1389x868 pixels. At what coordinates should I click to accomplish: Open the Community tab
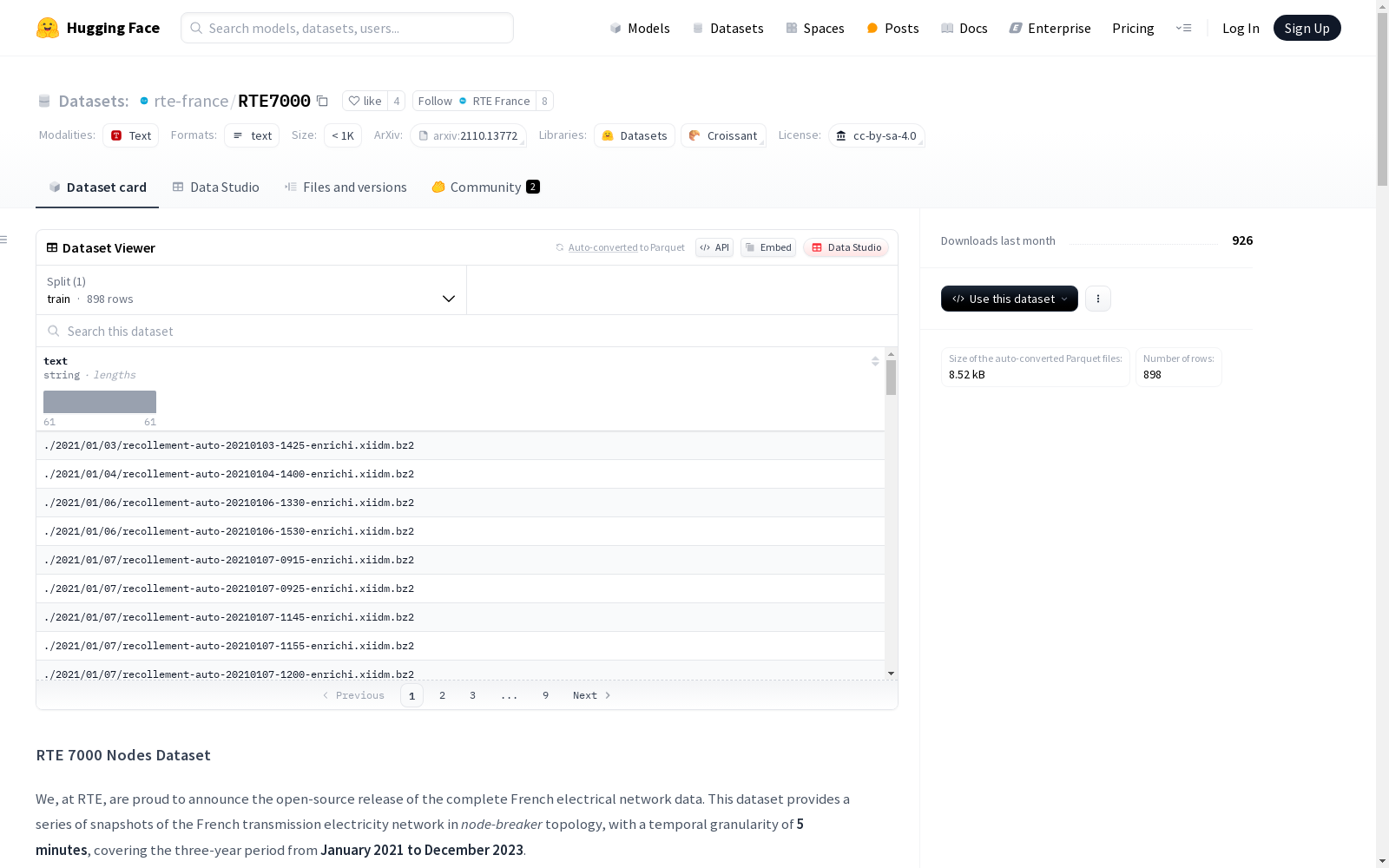coord(486,187)
